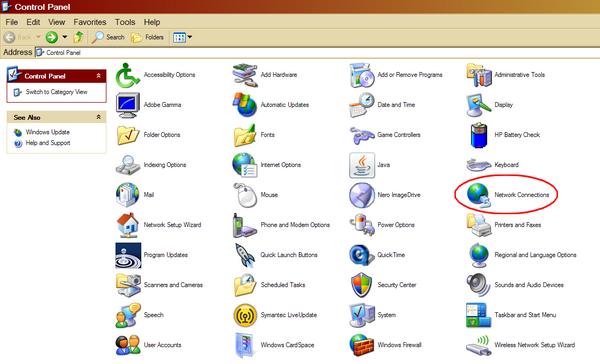600x364 pixels.
Task: Open the QuickTime icon
Action: (x=362, y=255)
